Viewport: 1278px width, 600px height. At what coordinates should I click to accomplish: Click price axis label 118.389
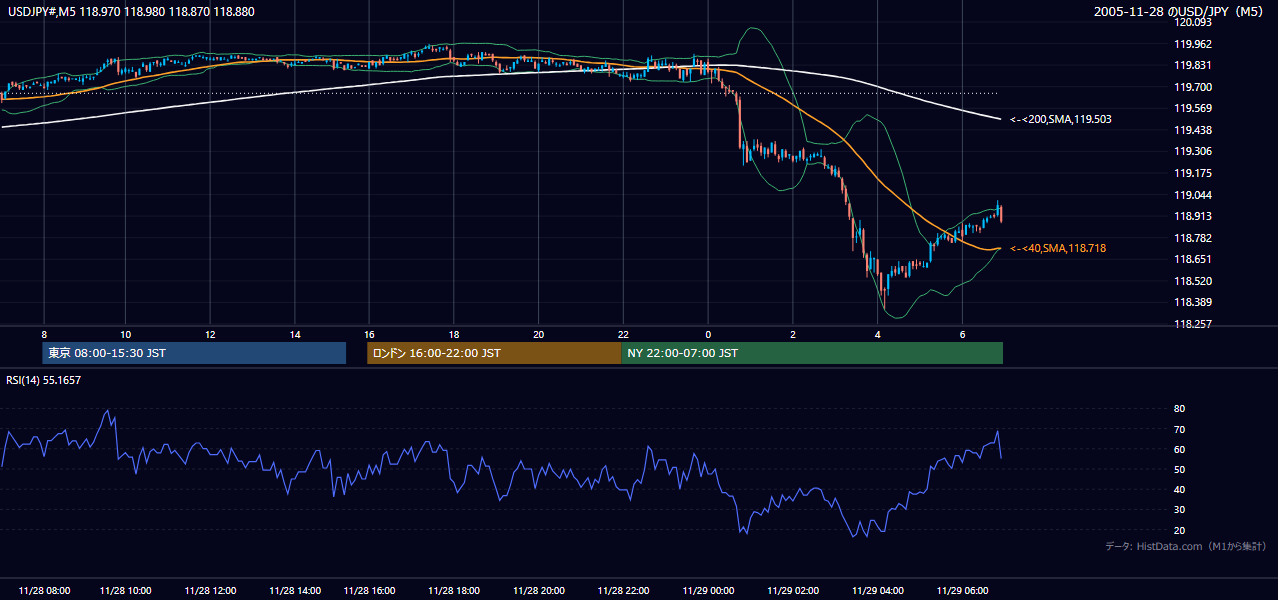pyautogui.click(x=1192, y=302)
